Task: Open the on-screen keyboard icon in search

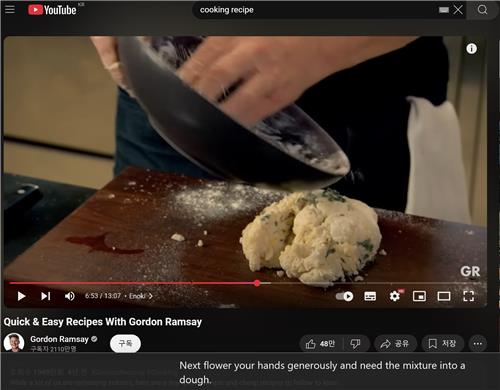Action: coord(444,10)
